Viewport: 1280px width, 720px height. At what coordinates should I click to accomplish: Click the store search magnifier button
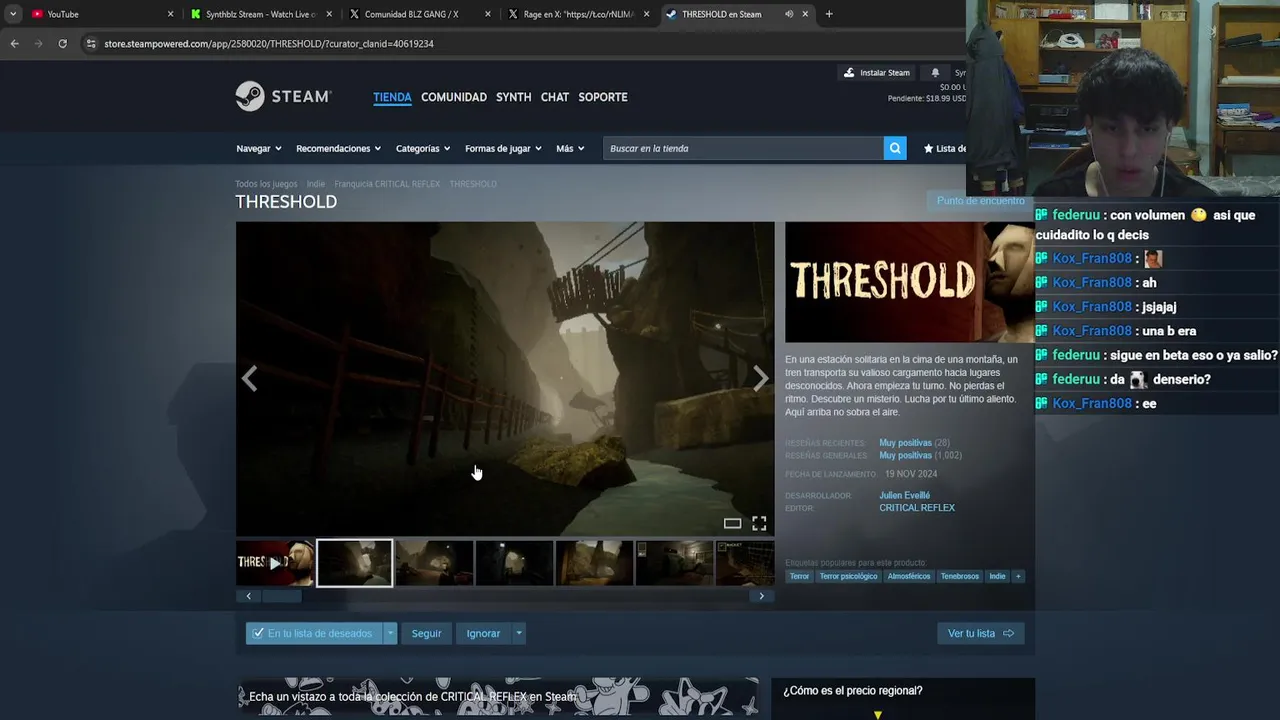click(895, 148)
